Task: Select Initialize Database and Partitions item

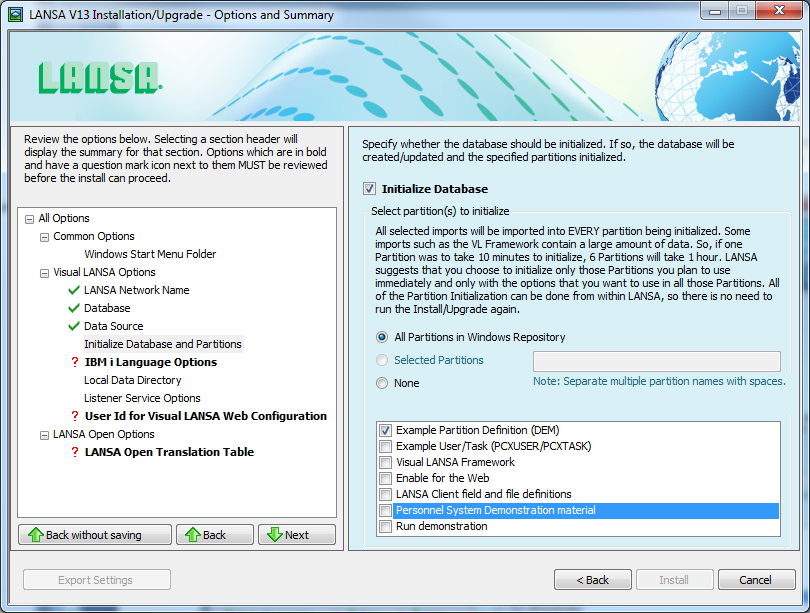Action: (x=163, y=344)
